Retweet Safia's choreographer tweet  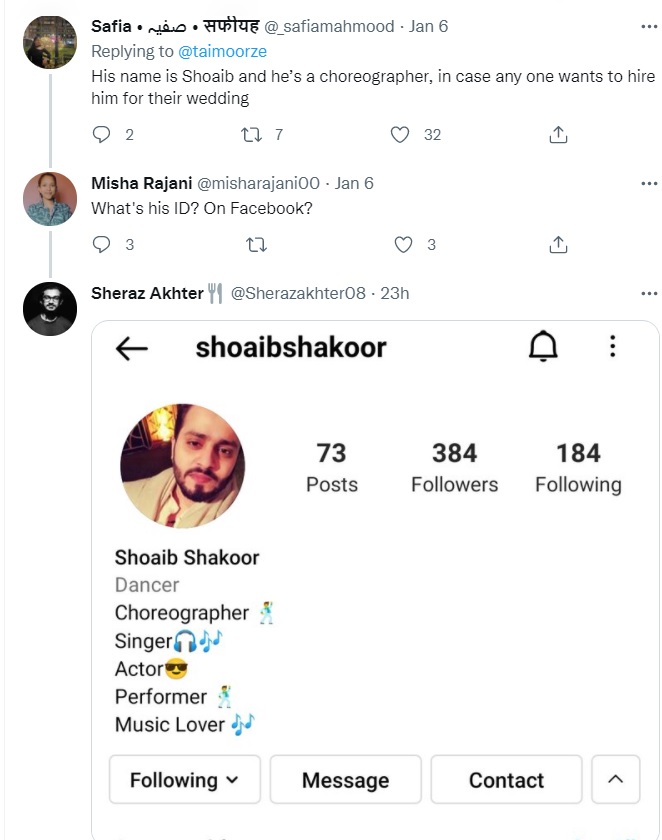click(251, 134)
